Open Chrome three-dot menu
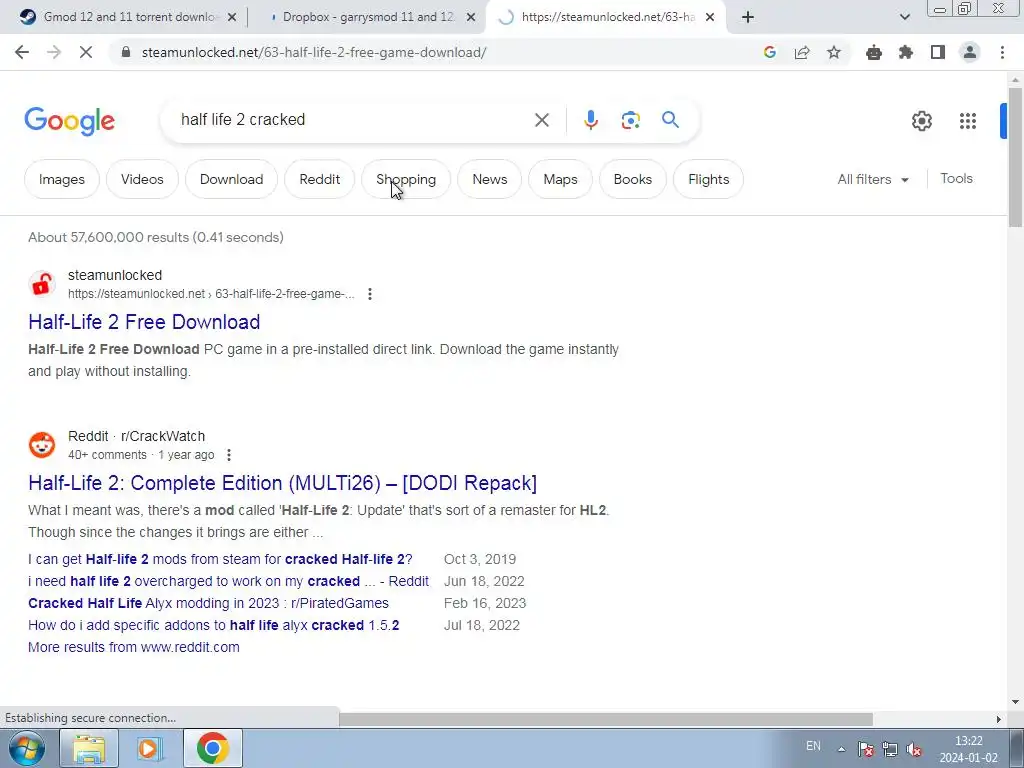 [1002, 52]
